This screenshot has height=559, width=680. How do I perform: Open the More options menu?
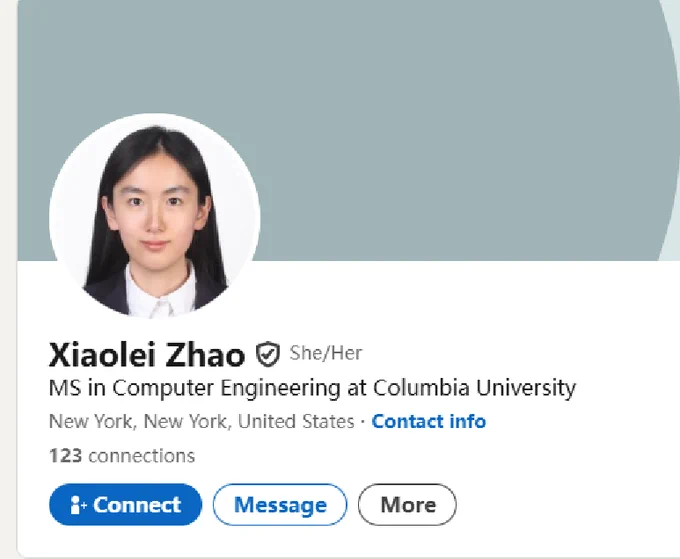coord(407,504)
